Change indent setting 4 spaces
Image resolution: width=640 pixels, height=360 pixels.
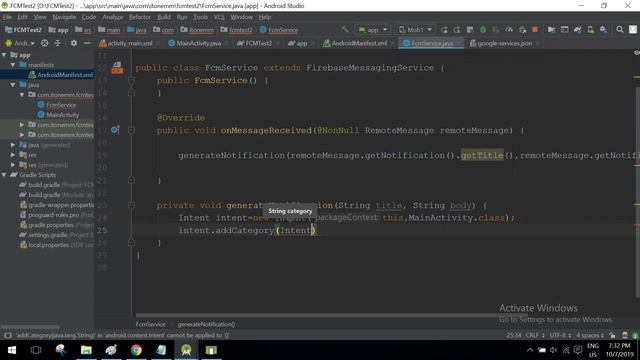coord(590,335)
